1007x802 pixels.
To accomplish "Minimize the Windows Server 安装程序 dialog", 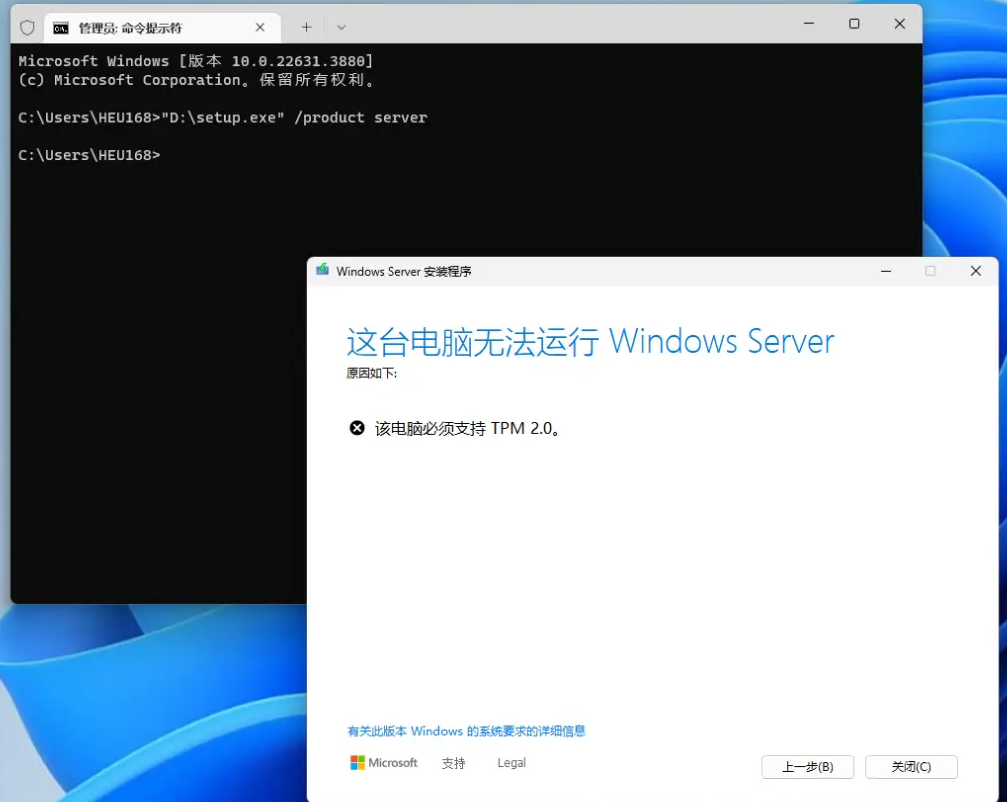I will tap(886, 271).
